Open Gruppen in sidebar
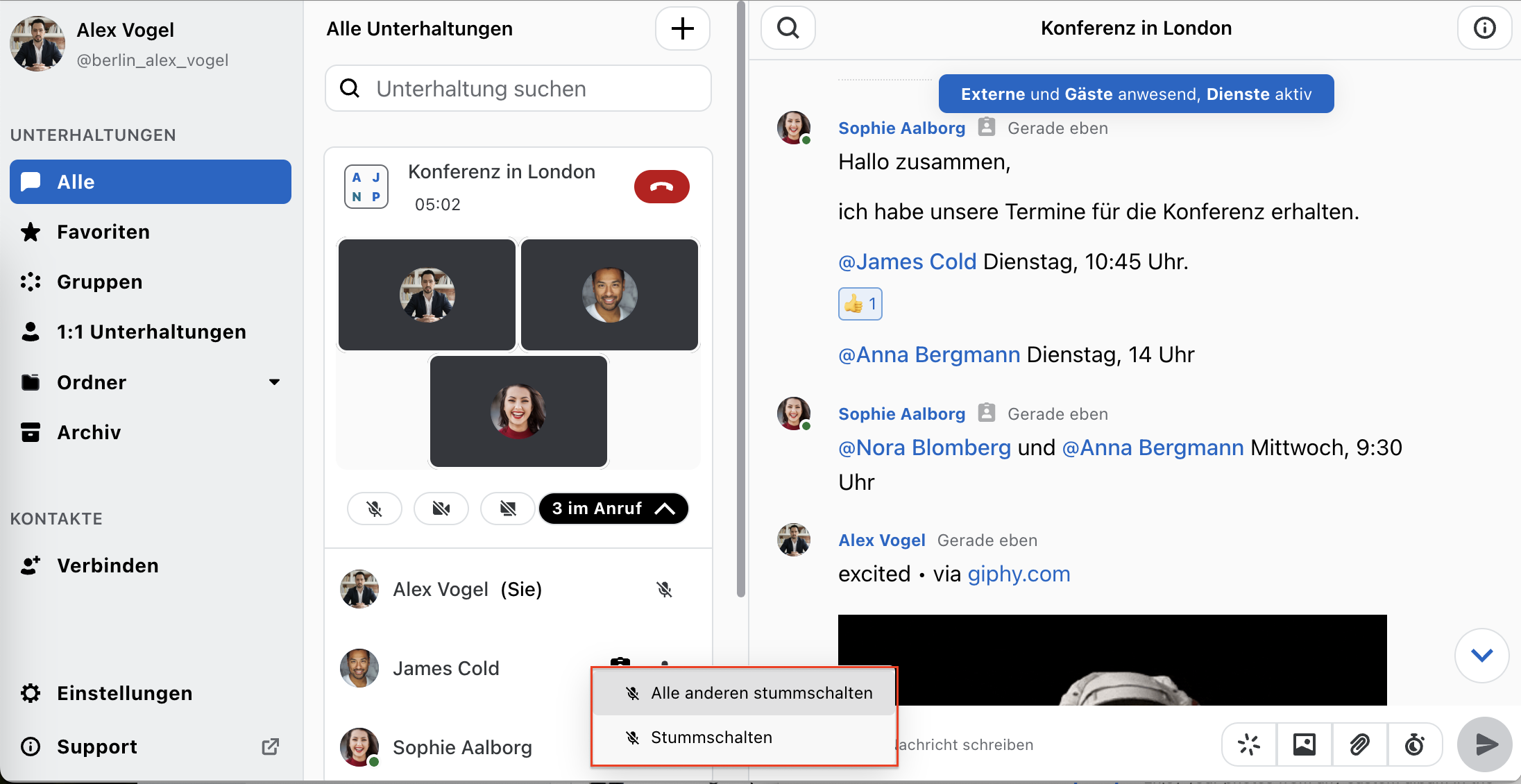The height and width of the screenshot is (784, 1521). pos(151,282)
